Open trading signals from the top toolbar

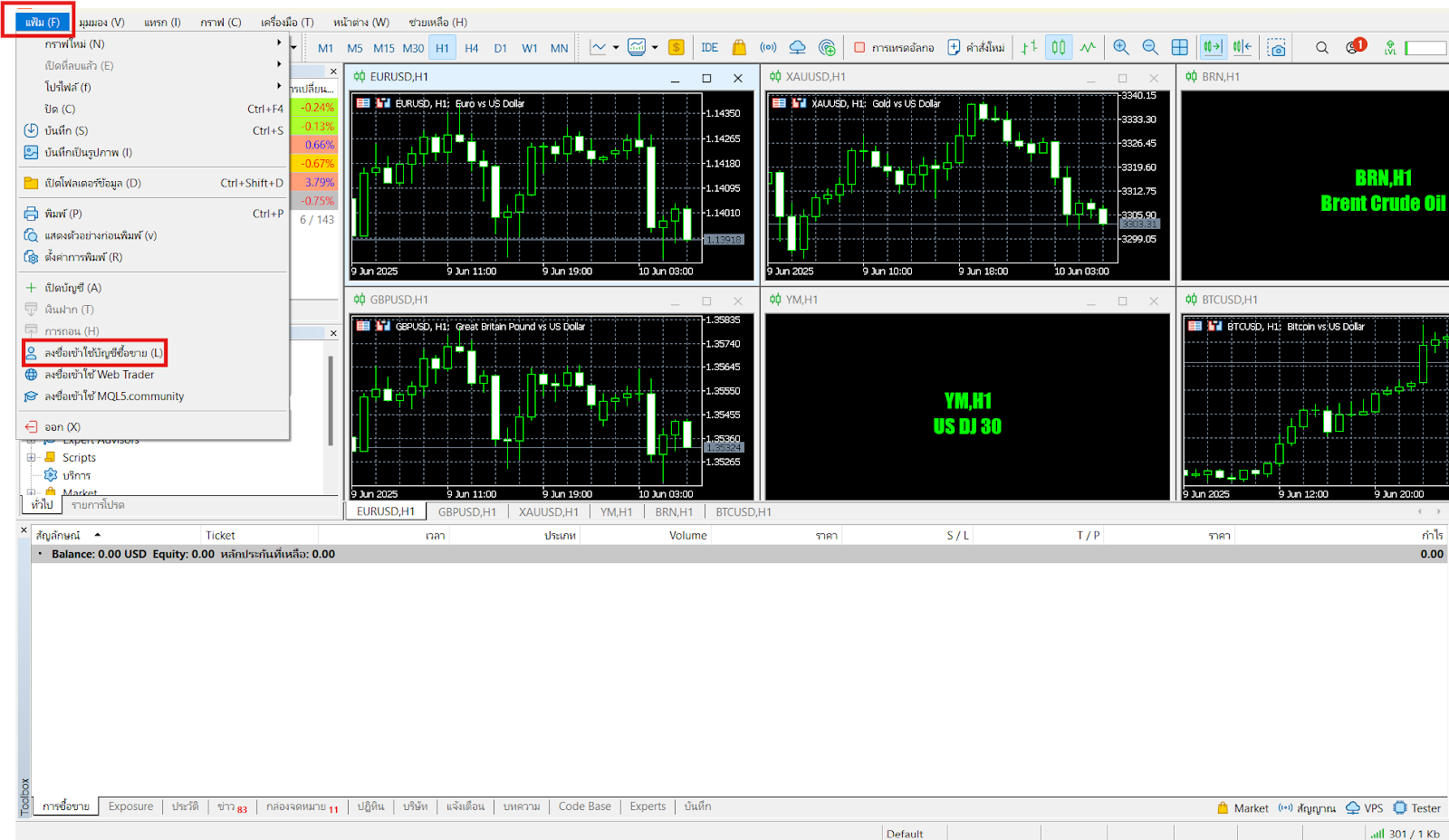[768, 48]
